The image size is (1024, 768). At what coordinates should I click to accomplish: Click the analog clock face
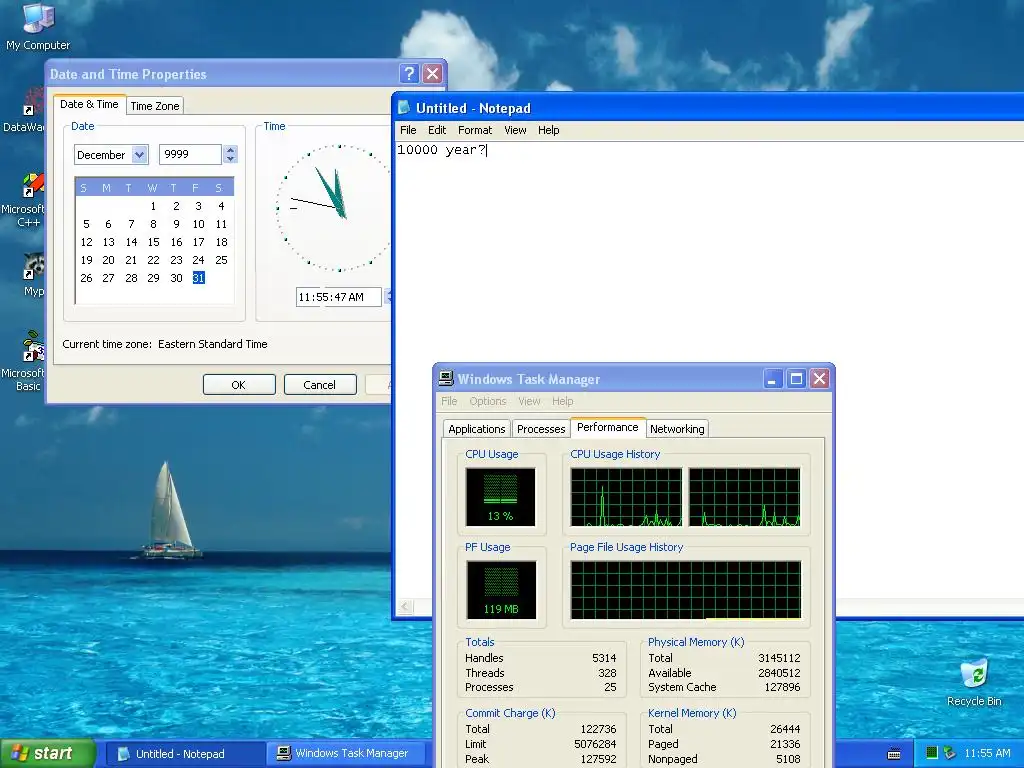(334, 208)
